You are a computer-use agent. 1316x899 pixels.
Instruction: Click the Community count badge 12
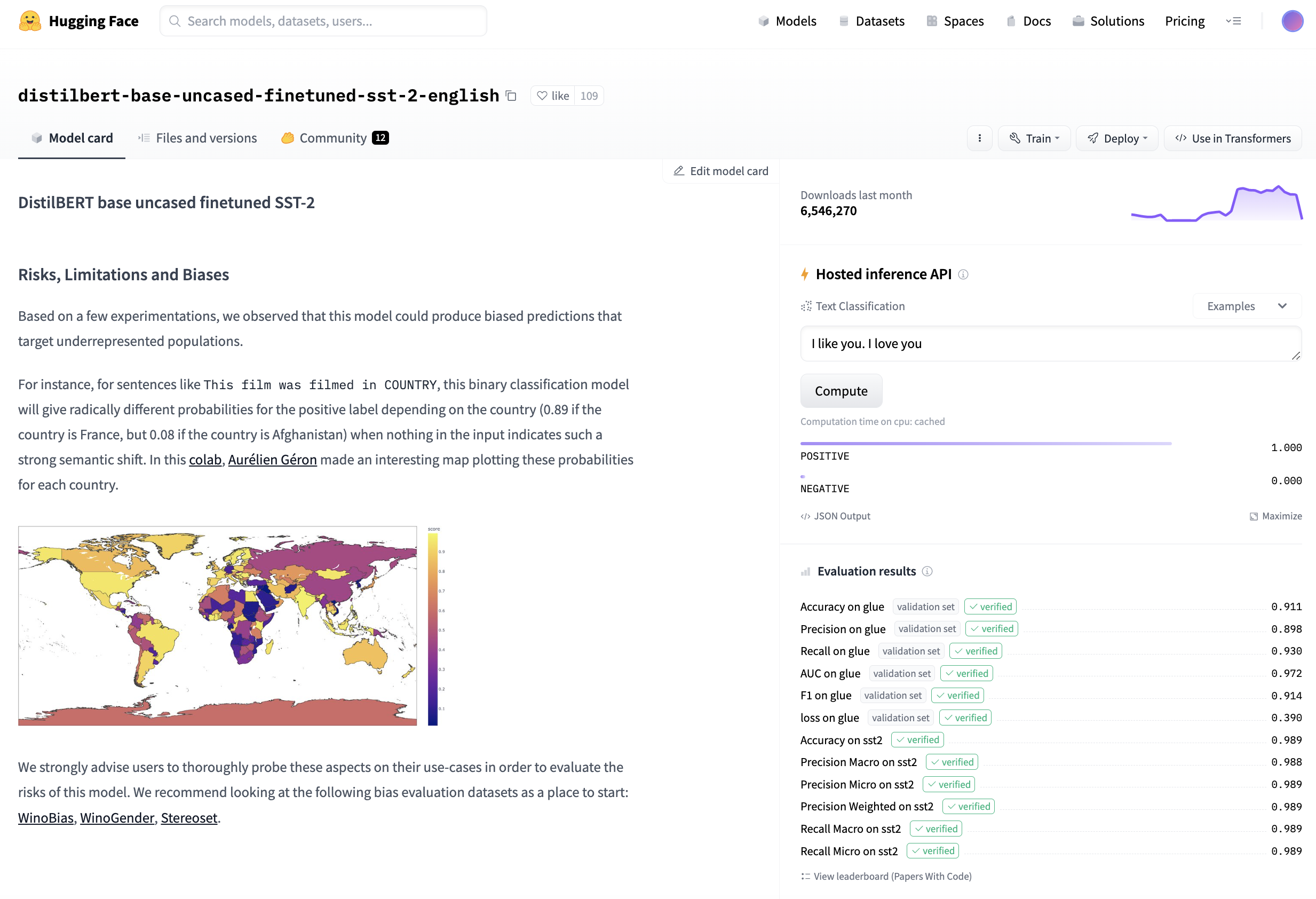coord(380,138)
